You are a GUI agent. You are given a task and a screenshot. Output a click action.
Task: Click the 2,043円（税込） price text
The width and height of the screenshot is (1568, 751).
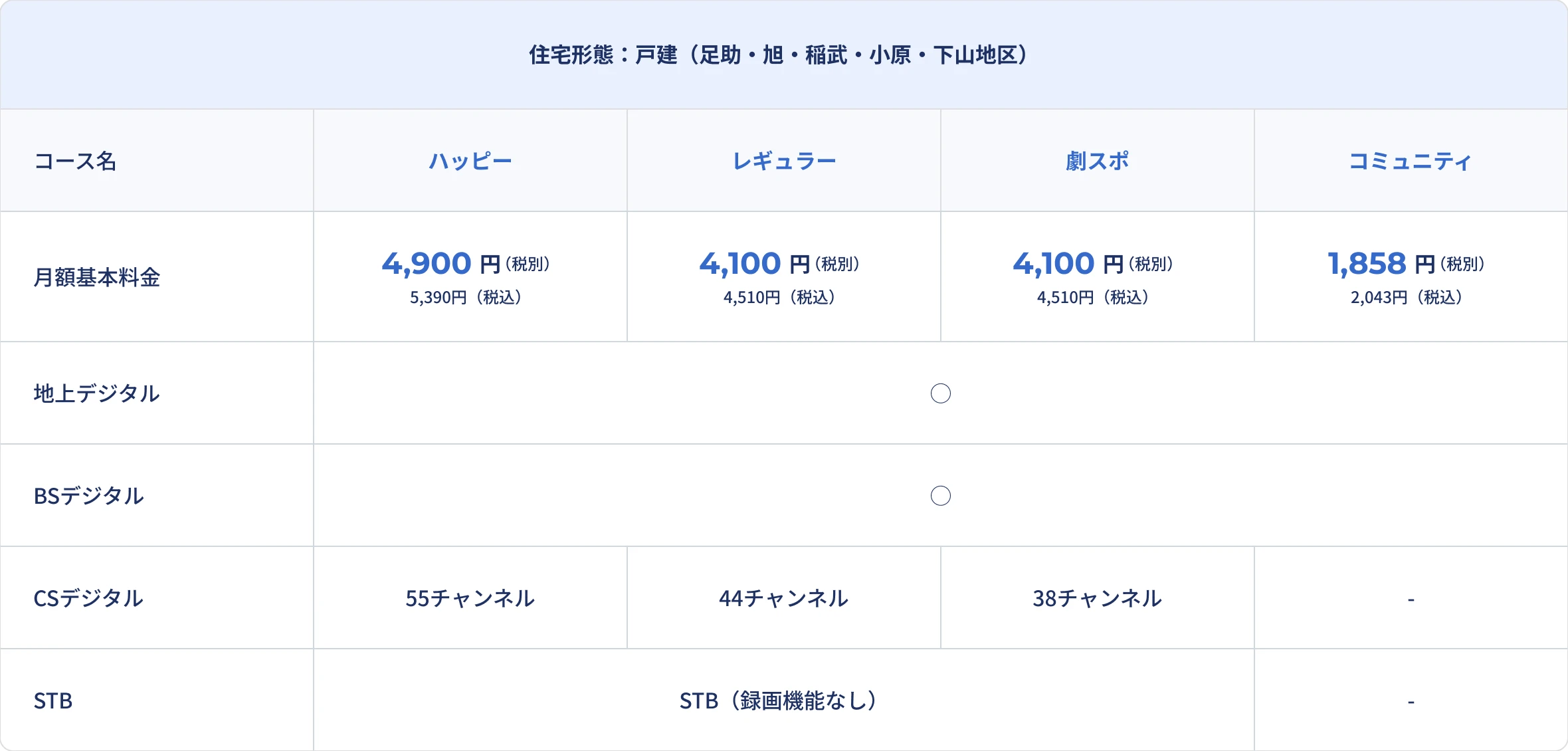[x=1407, y=297]
